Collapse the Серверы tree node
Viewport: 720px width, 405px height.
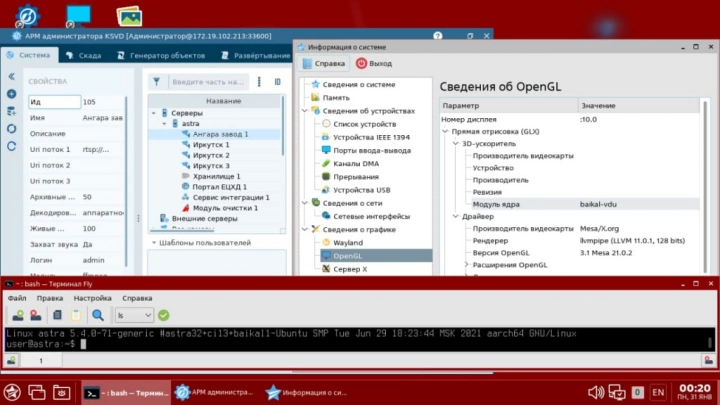click(153, 113)
